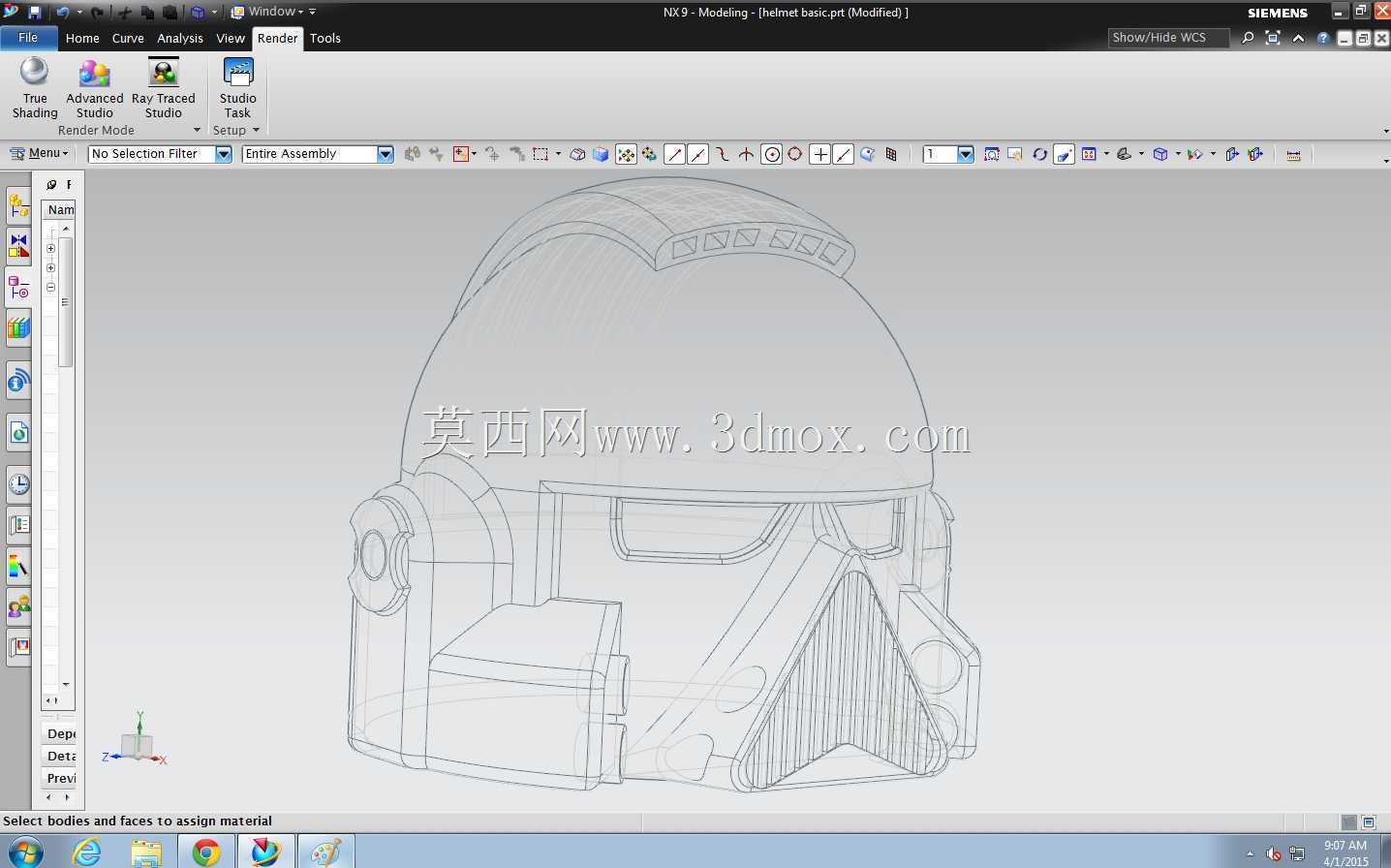
Task: Open the work layer number dropdown
Action: click(966, 154)
